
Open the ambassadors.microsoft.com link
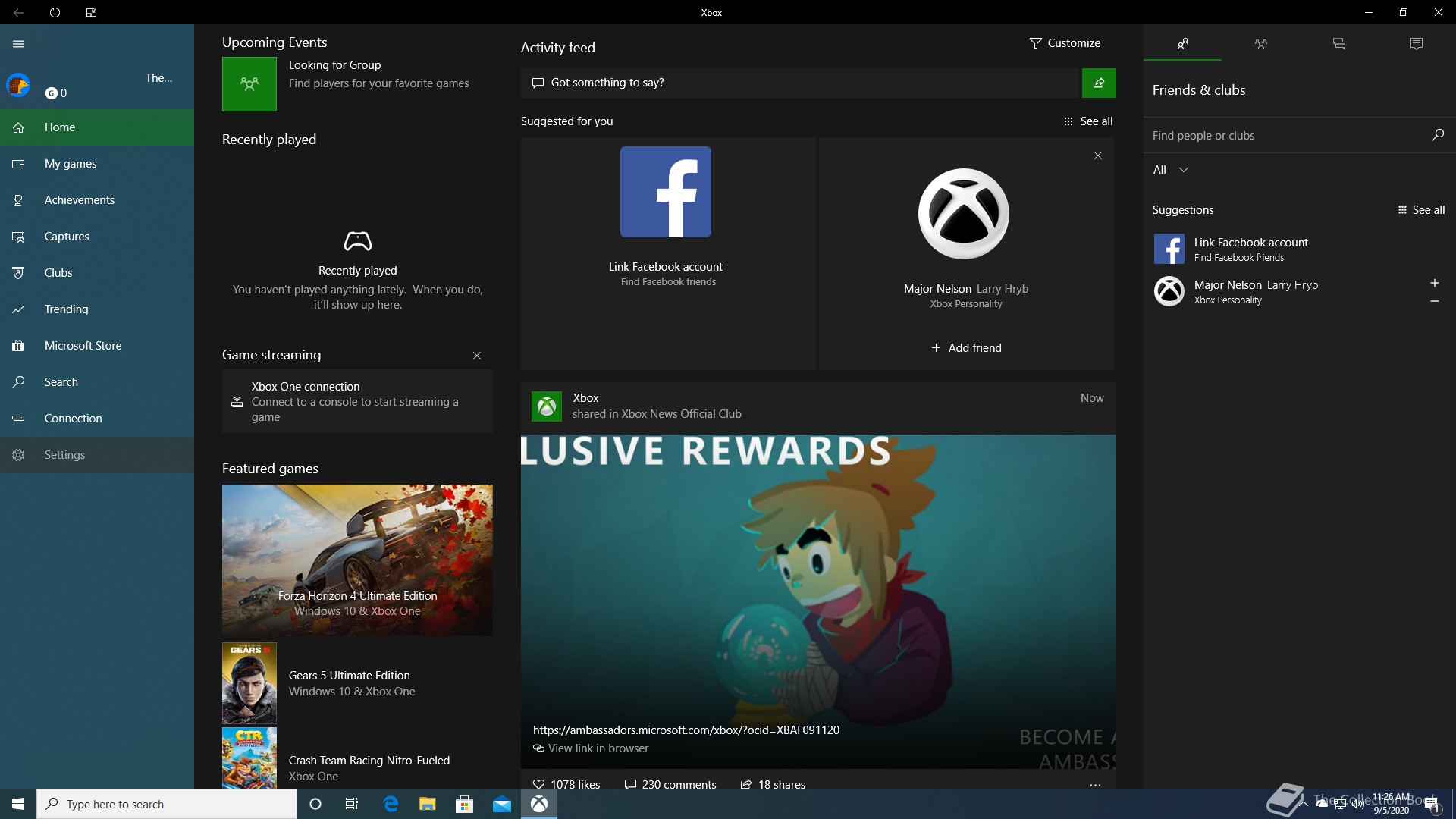686,730
